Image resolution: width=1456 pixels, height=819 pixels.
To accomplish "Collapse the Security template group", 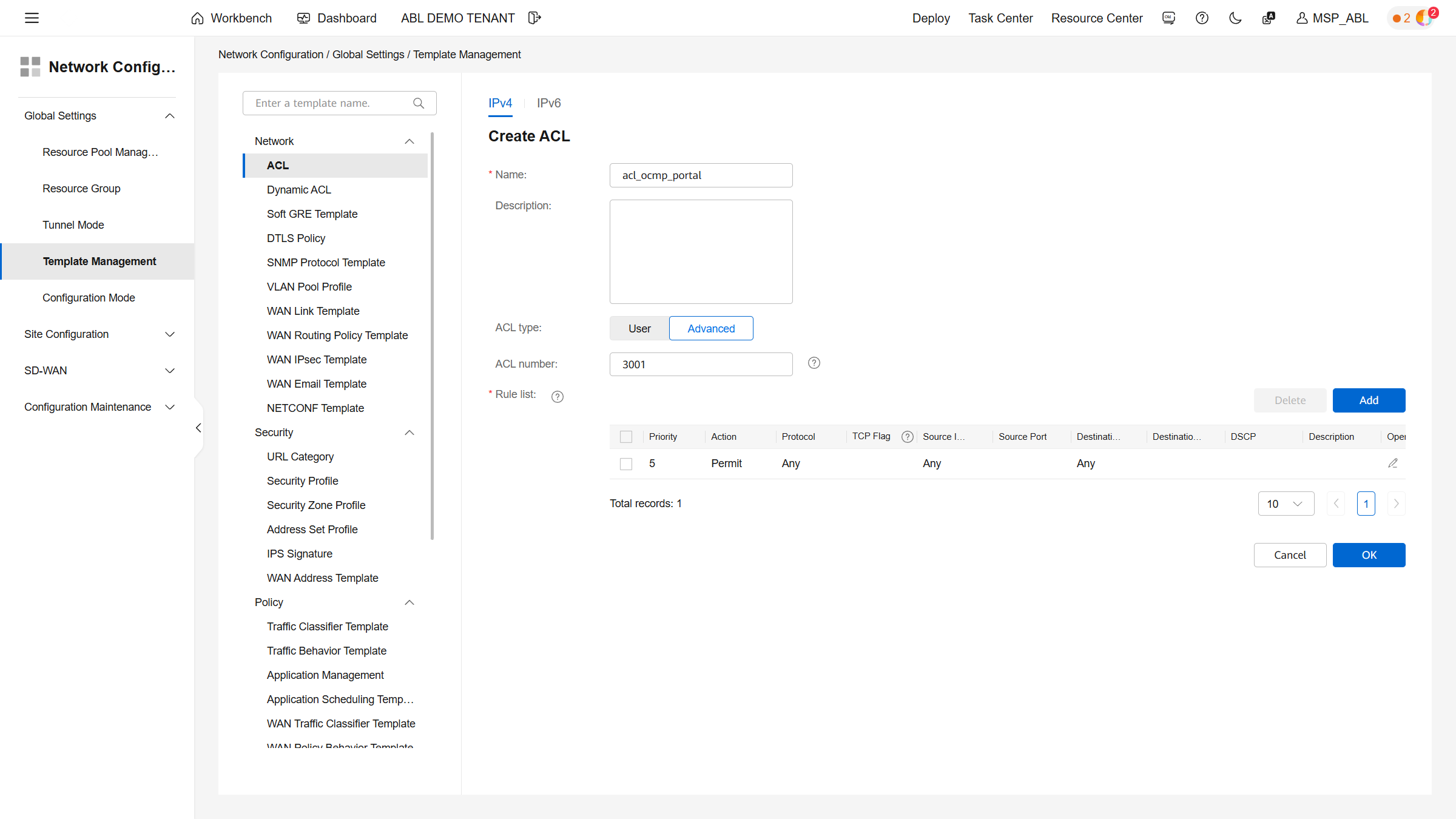I will pyautogui.click(x=409, y=433).
